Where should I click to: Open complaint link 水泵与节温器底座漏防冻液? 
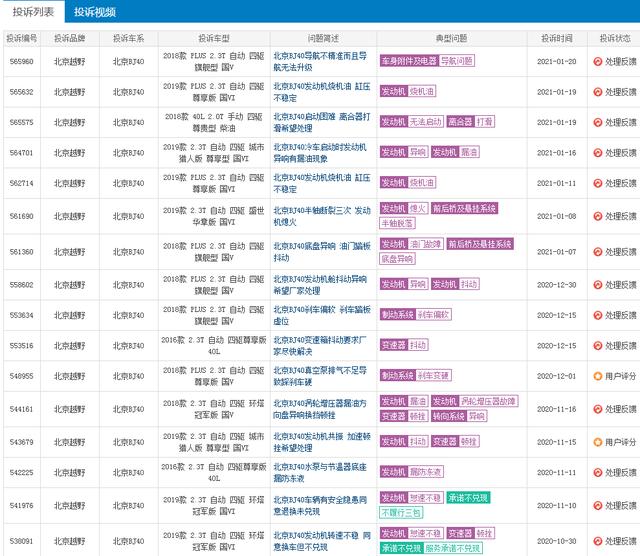point(320,472)
